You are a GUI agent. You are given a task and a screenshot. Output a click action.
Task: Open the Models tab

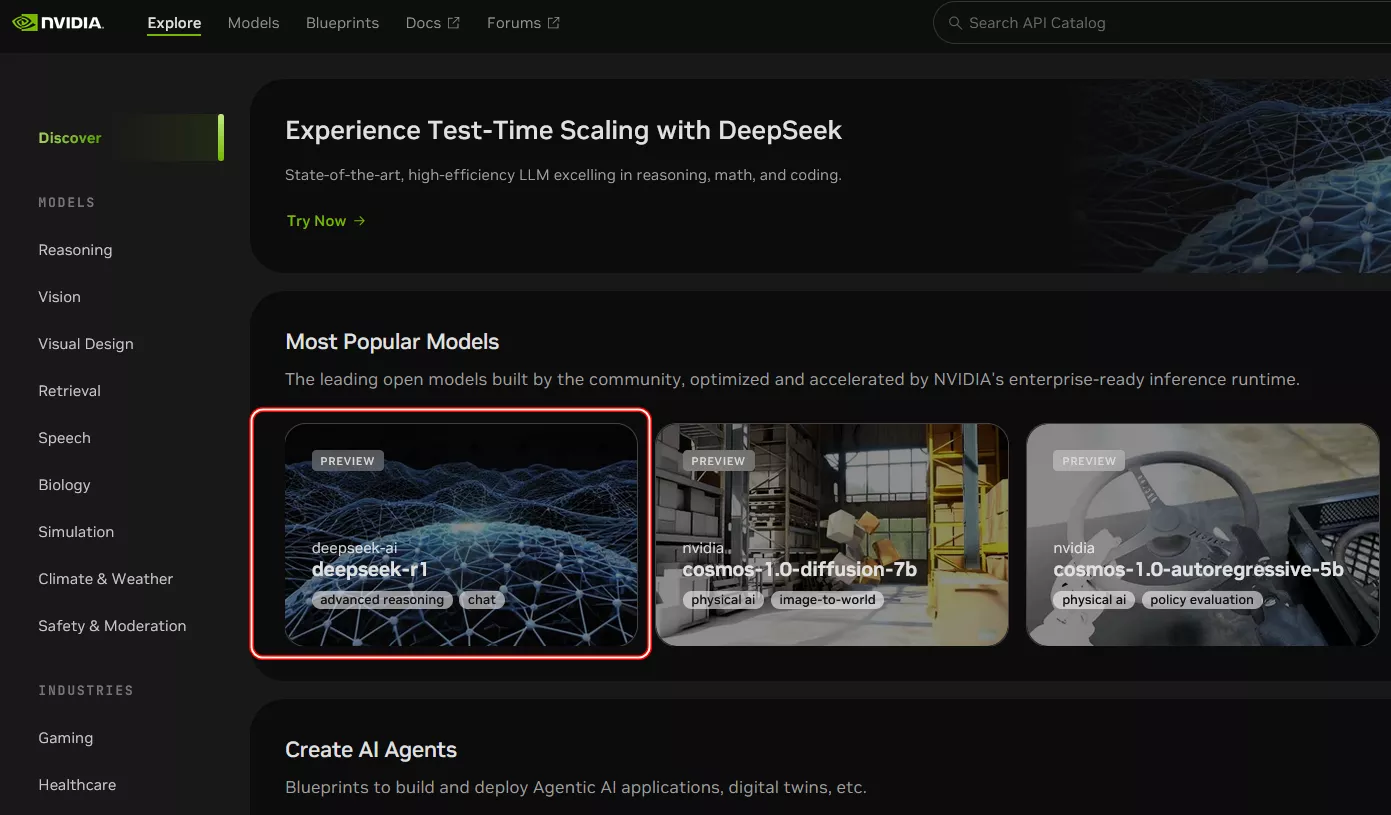[x=254, y=23]
